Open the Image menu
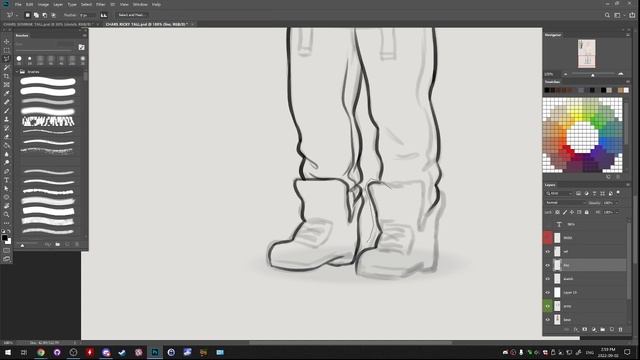The image size is (640, 360). point(43,4)
